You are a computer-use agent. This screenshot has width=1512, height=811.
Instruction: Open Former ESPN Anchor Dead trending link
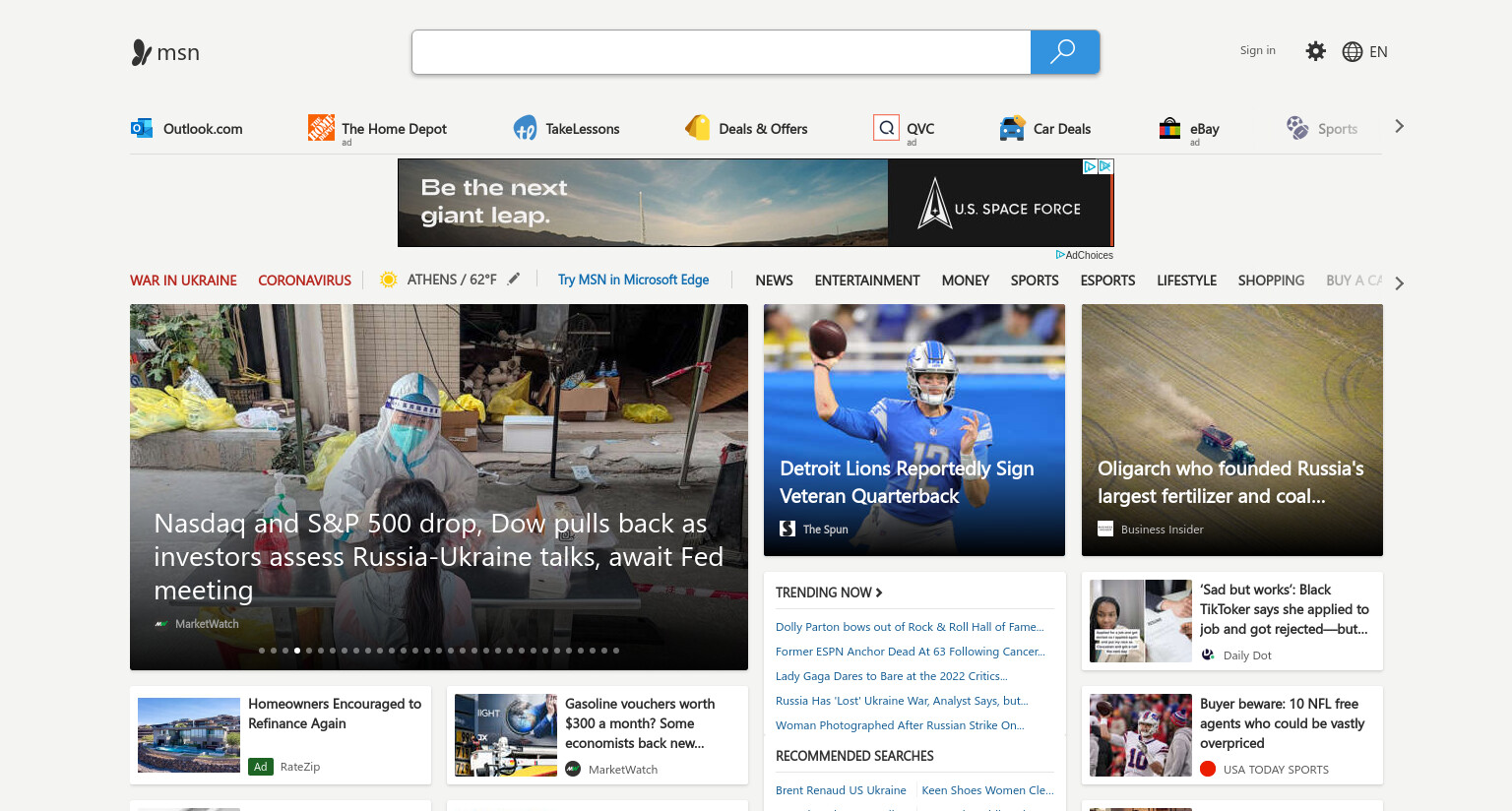pos(911,652)
